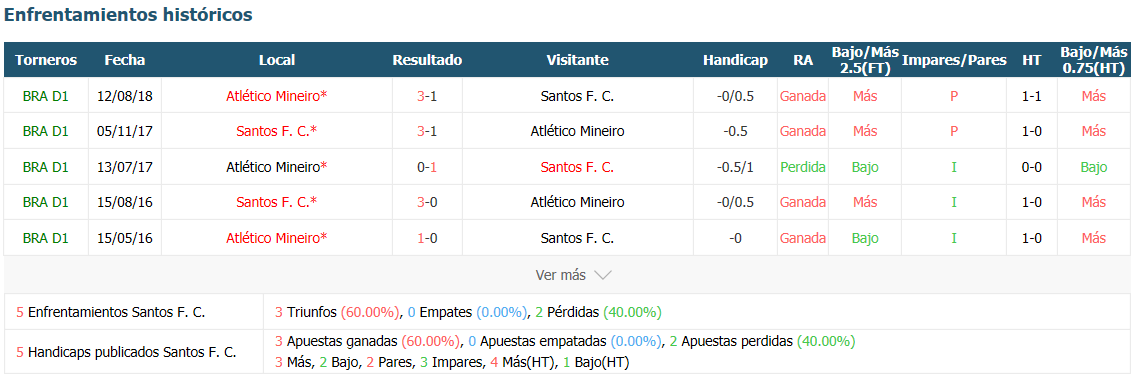Select the Perdida RA cell
Image resolution: width=1134 pixels, height=376 pixels.
pos(803,167)
